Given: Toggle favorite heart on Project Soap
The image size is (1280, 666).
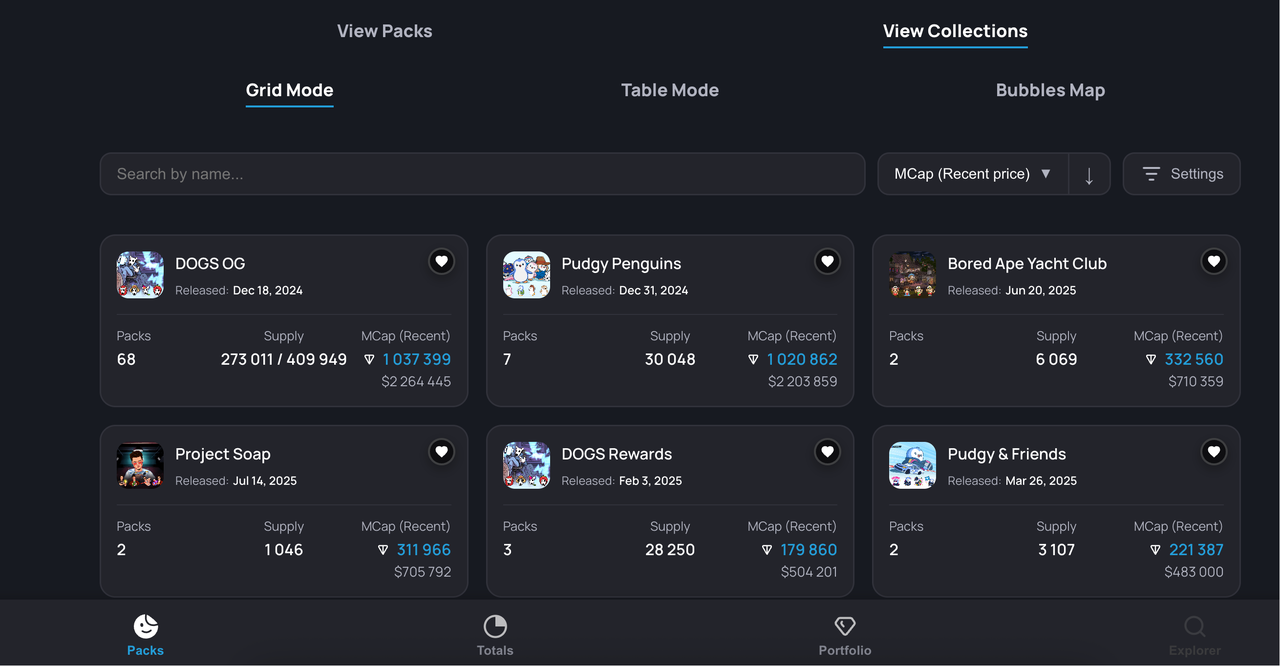Looking at the screenshot, I should tap(441, 452).
